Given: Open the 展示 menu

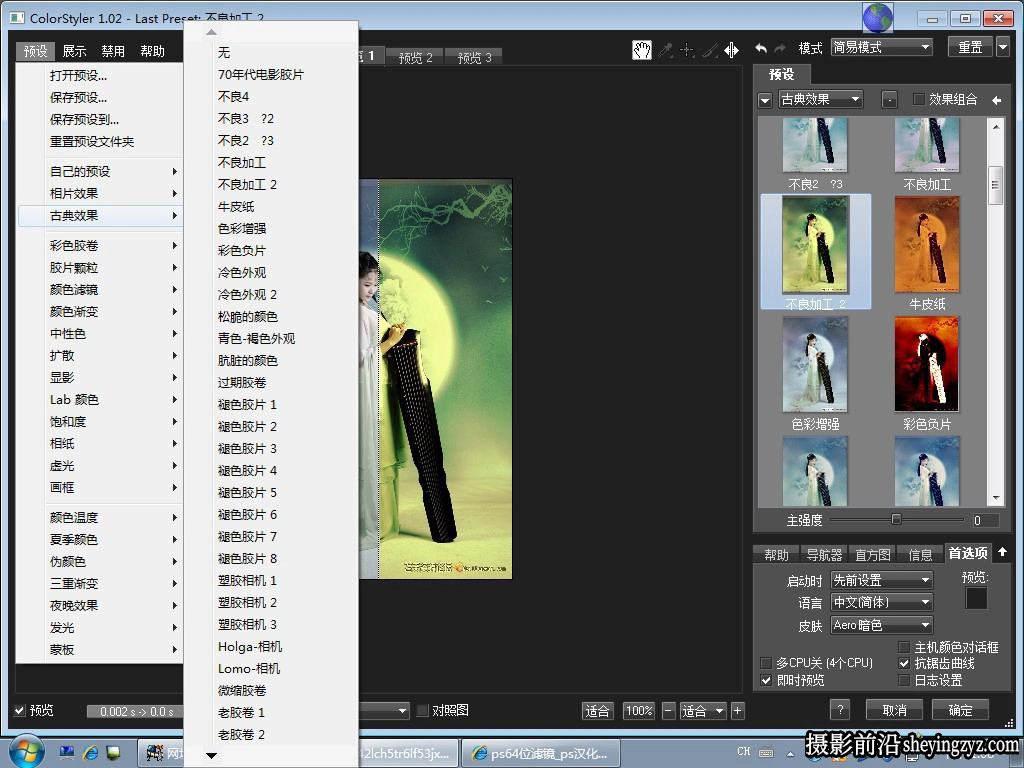Looking at the screenshot, I should tap(74, 51).
